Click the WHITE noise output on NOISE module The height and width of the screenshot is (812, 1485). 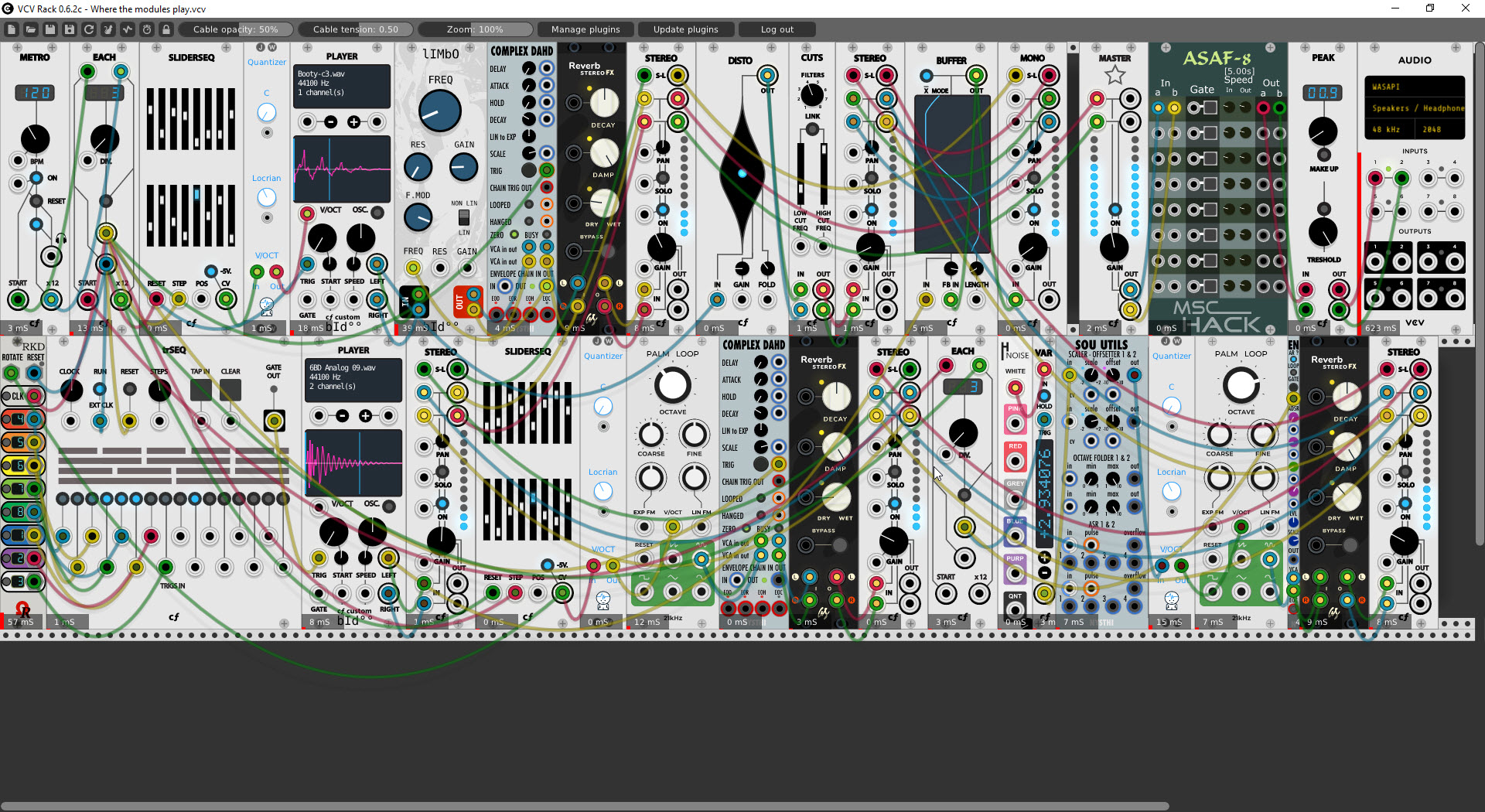(x=1016, y=387)
